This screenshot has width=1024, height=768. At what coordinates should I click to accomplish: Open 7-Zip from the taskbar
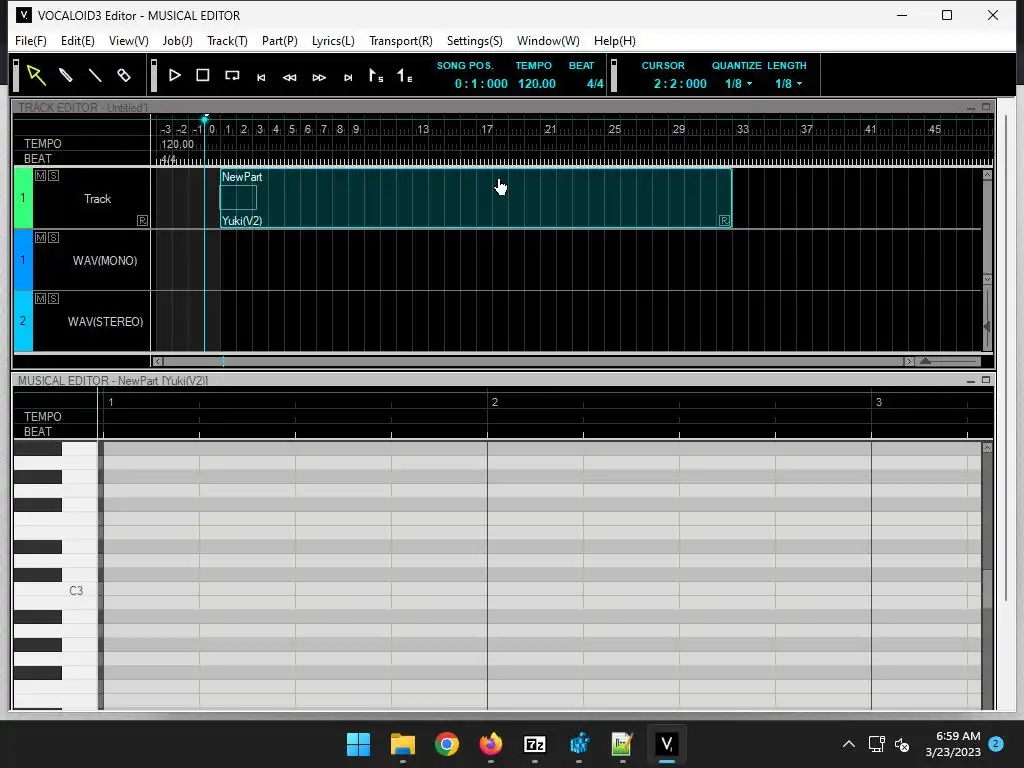(x=535, y=744)
